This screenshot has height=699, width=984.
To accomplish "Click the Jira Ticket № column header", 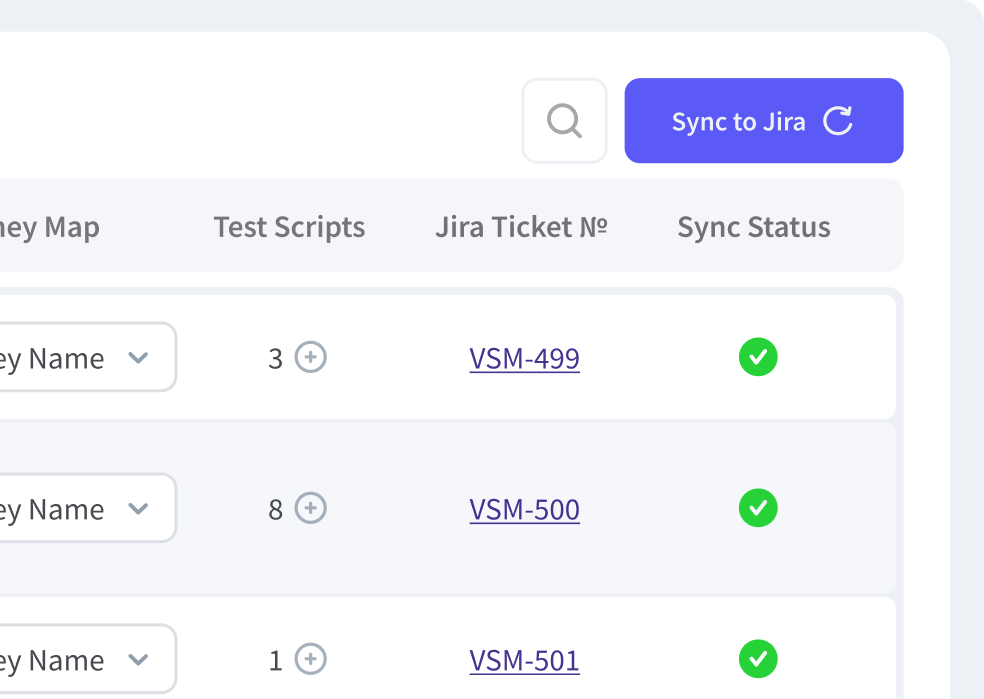I will tap(521, 227).
